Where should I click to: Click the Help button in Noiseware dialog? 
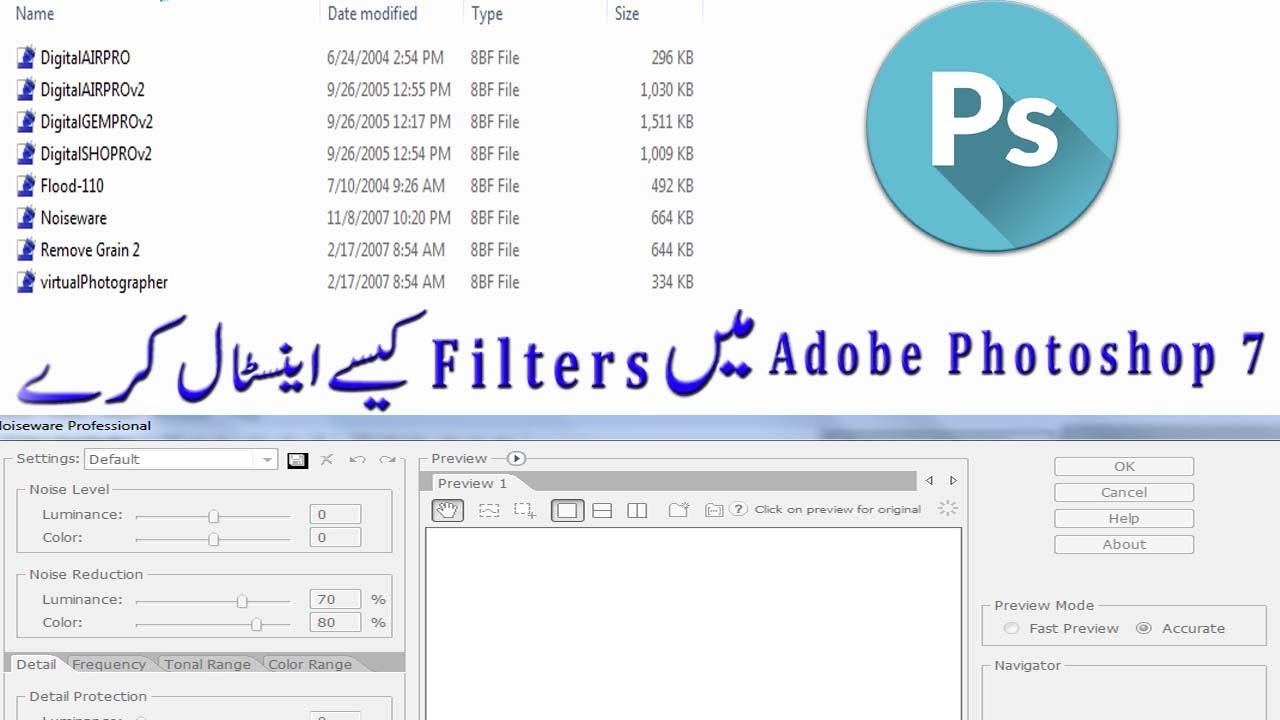pos(1124,518)
